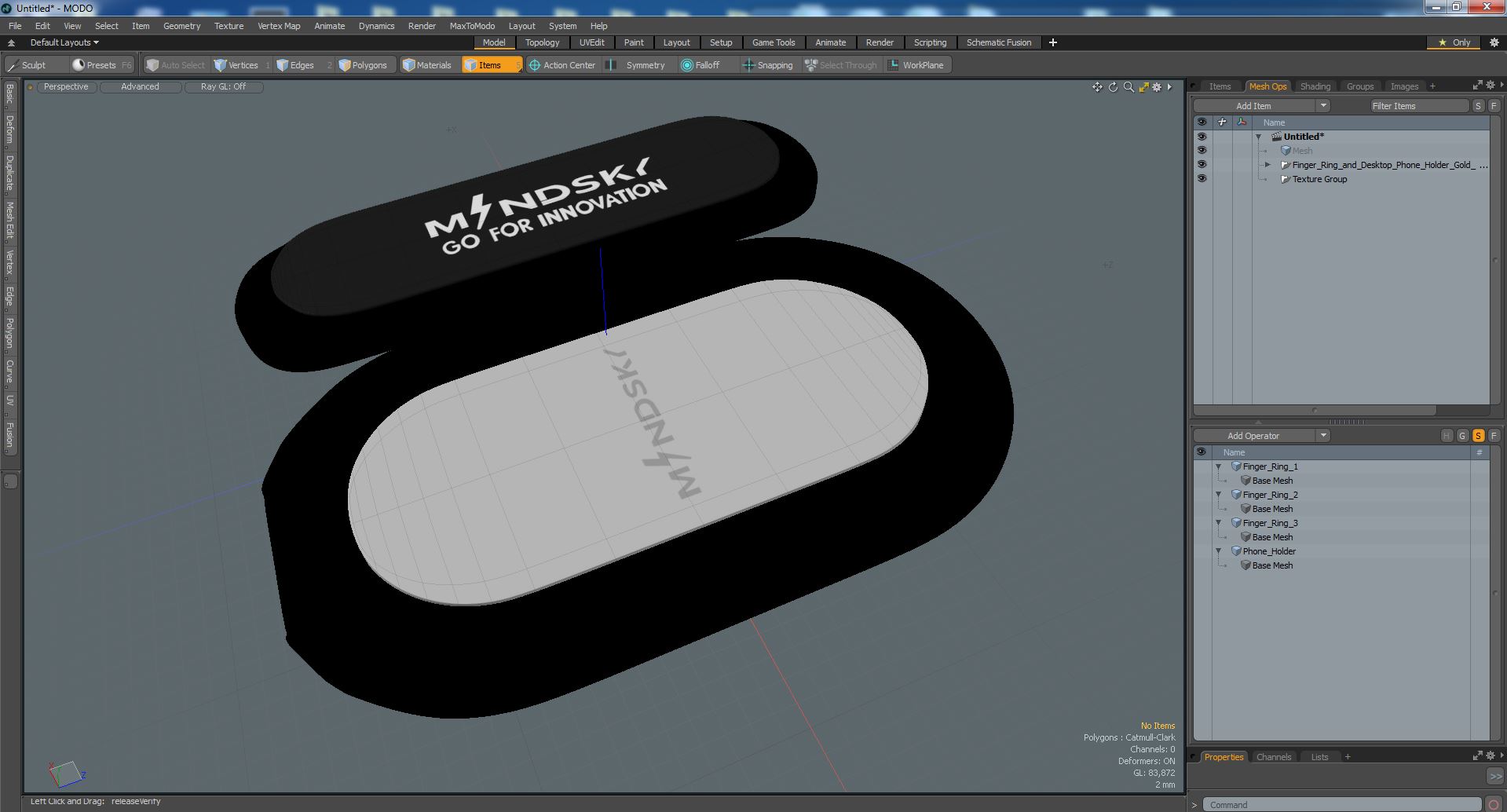This screenshot has height=812, width=1507.
Task: Click the viewport rotate icon
Action: (x=1113, y=87)
